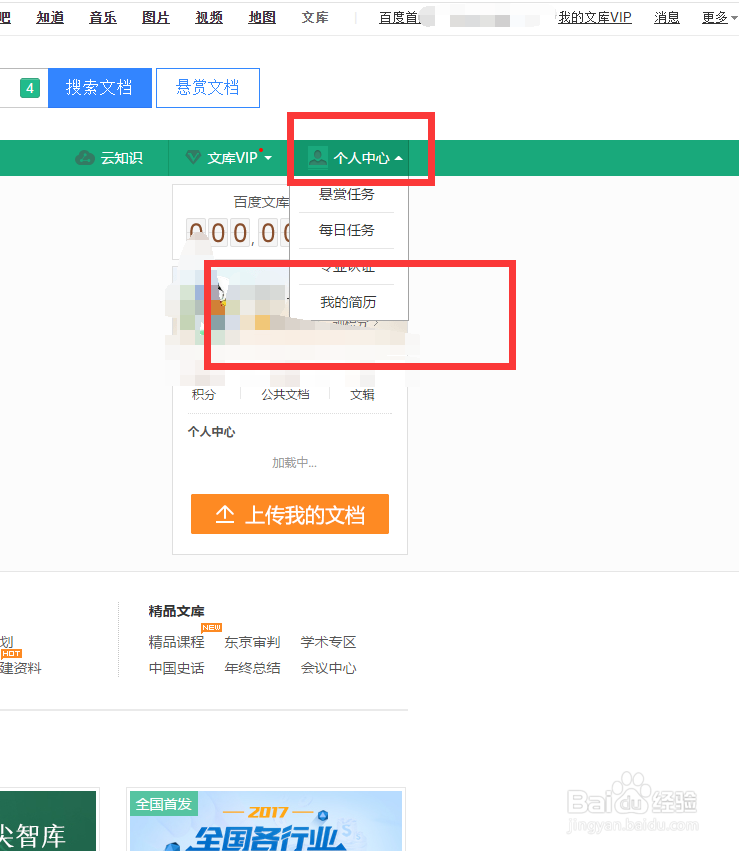Viewport: 739px width, 851px height.
Task: Click the diamond icon beside 文库VIP
Action: tap(193, 157)
